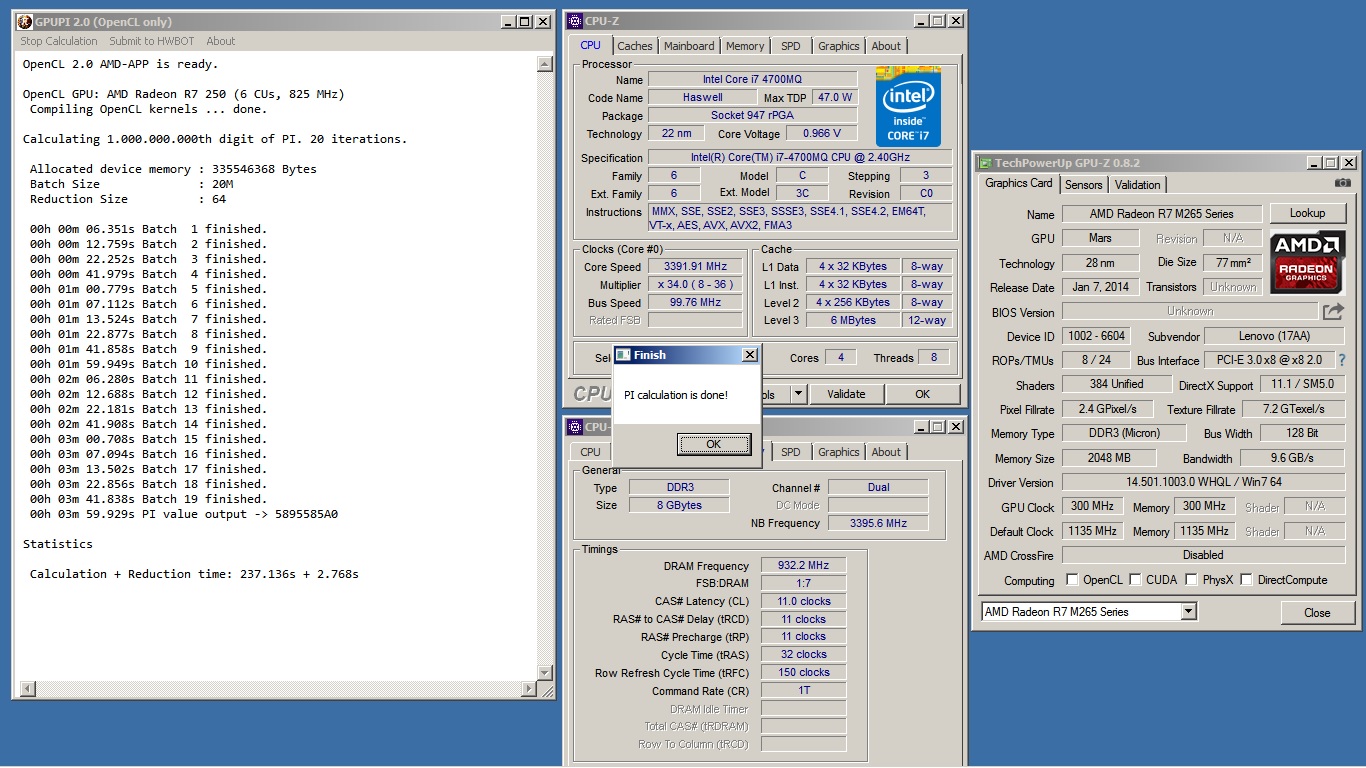Click the Validate button in CPU-Z
Image resolution: width=1366 pixels, height=768 pixels.
846,394
